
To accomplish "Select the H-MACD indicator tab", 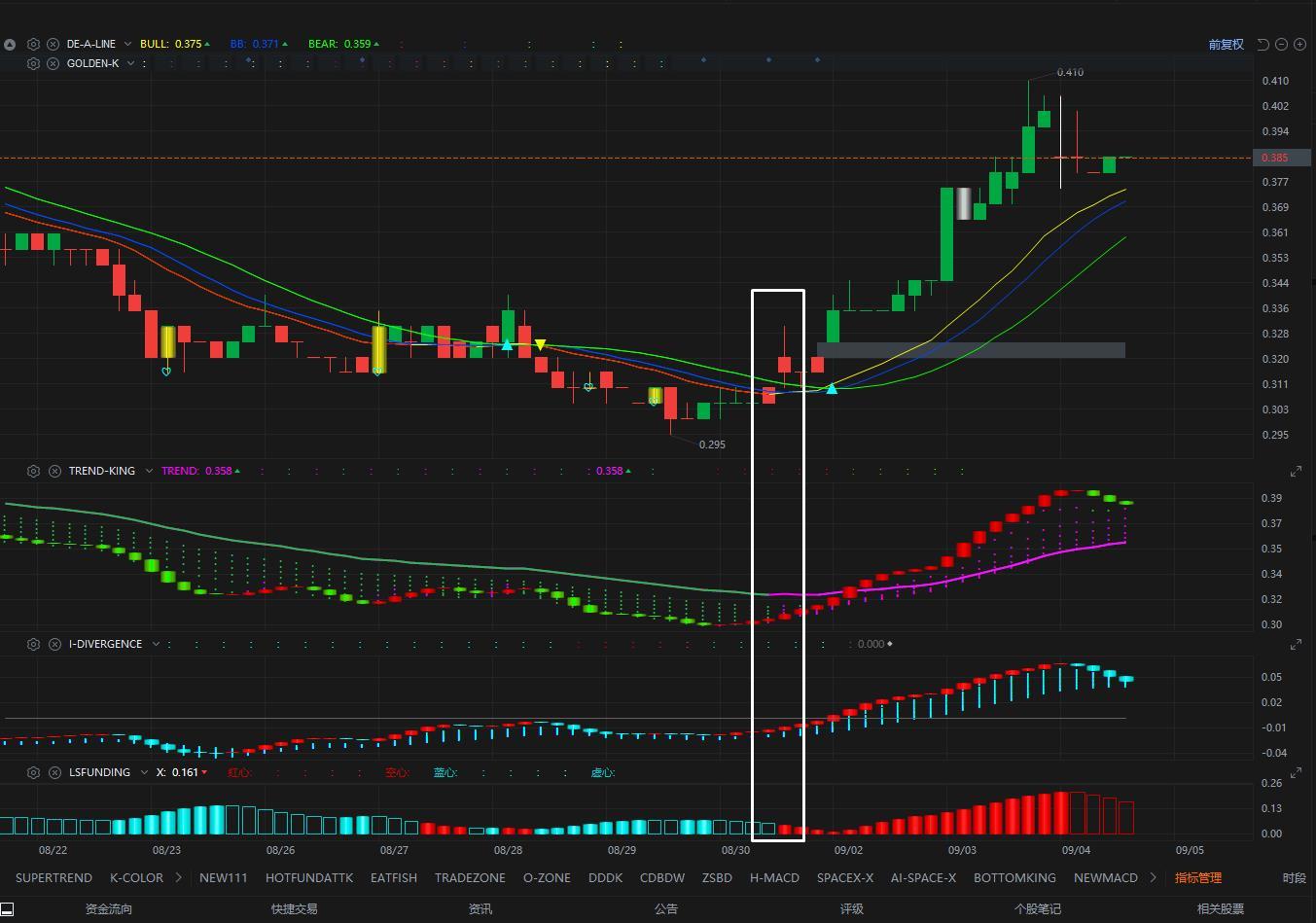I will tap(774, 877).
